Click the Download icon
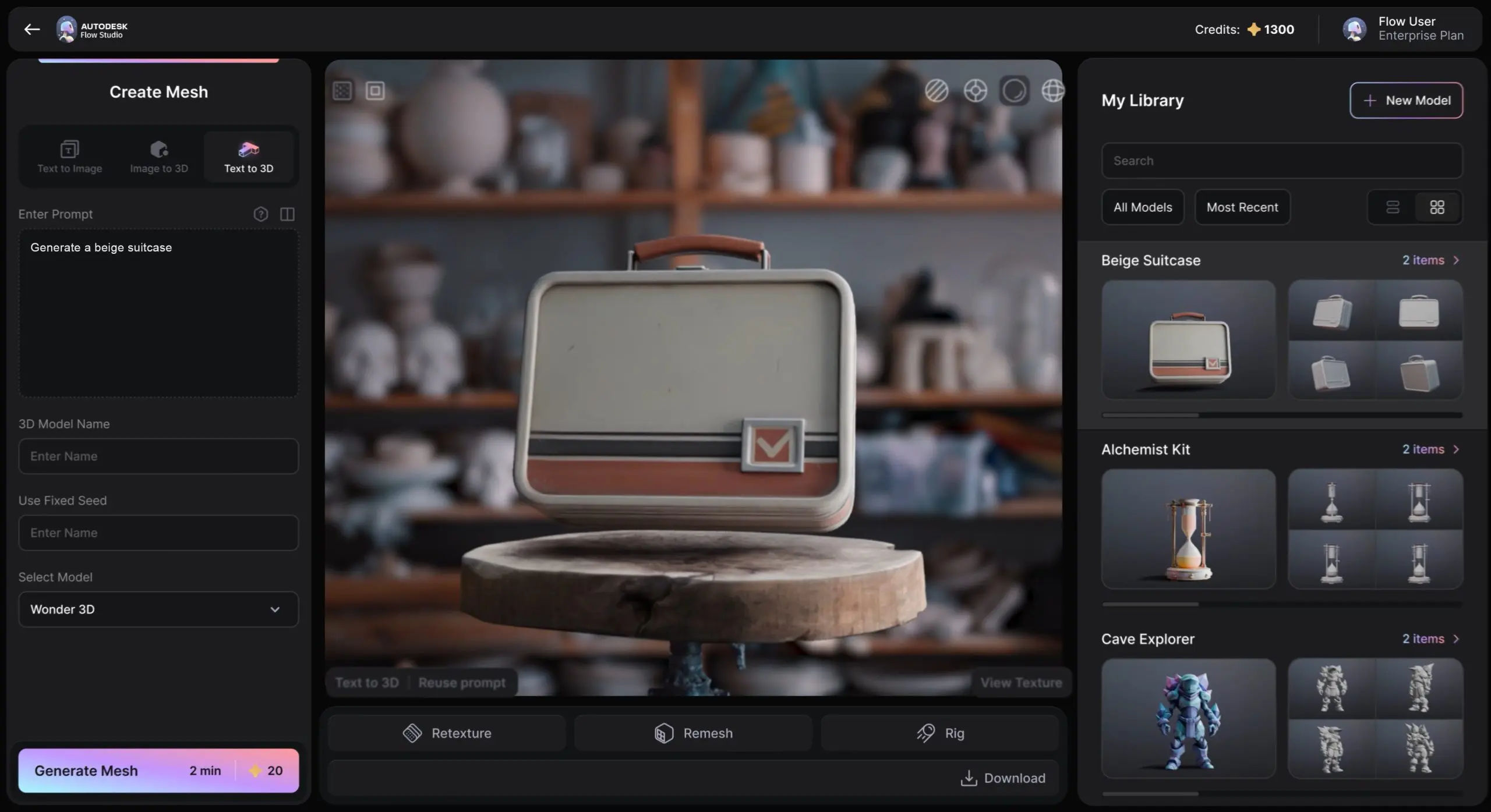This screenshot has height=812, width=1491. coord(969,778)
